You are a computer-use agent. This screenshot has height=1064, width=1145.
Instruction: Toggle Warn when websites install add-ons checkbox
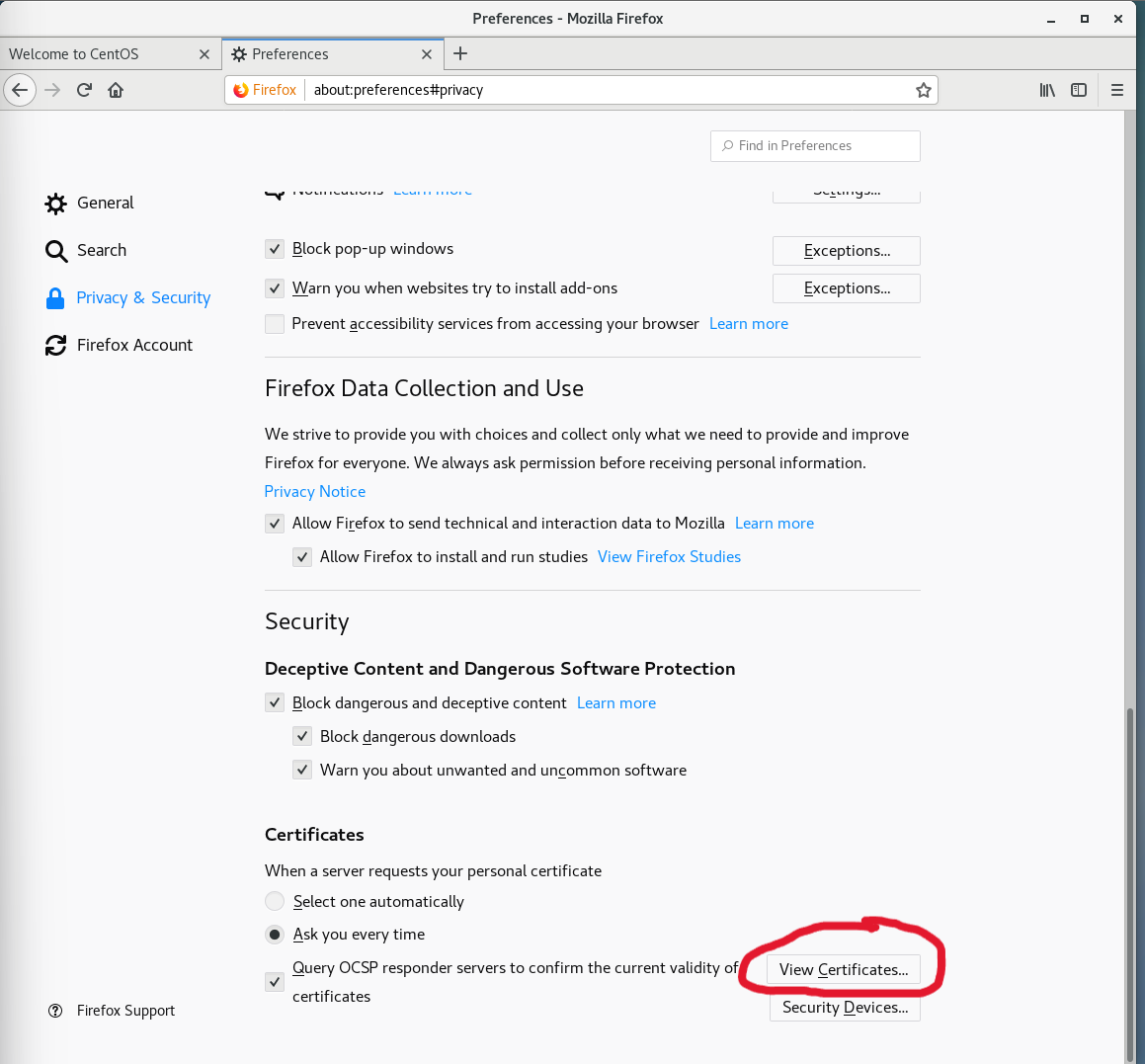click(x=275, y=288)
